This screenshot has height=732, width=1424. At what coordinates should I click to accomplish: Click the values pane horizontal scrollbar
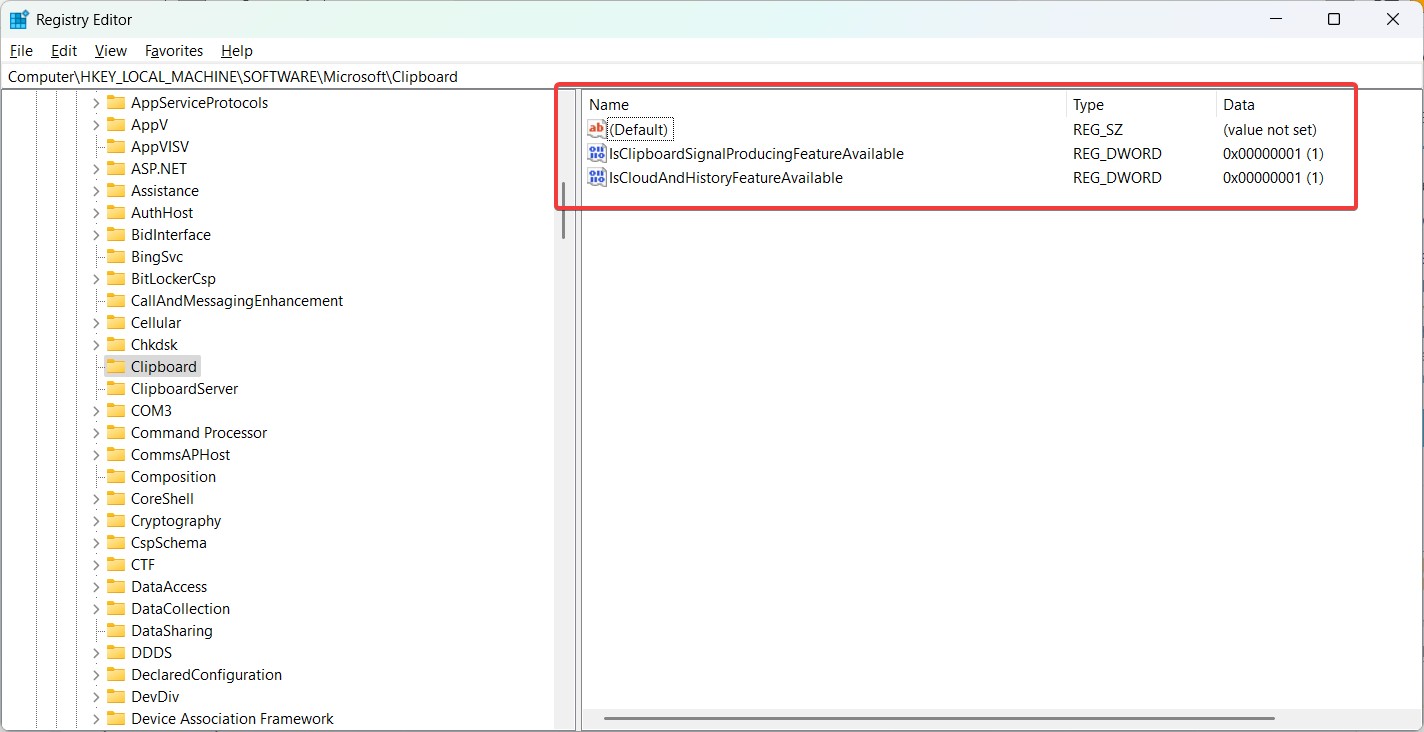(939, 718)
